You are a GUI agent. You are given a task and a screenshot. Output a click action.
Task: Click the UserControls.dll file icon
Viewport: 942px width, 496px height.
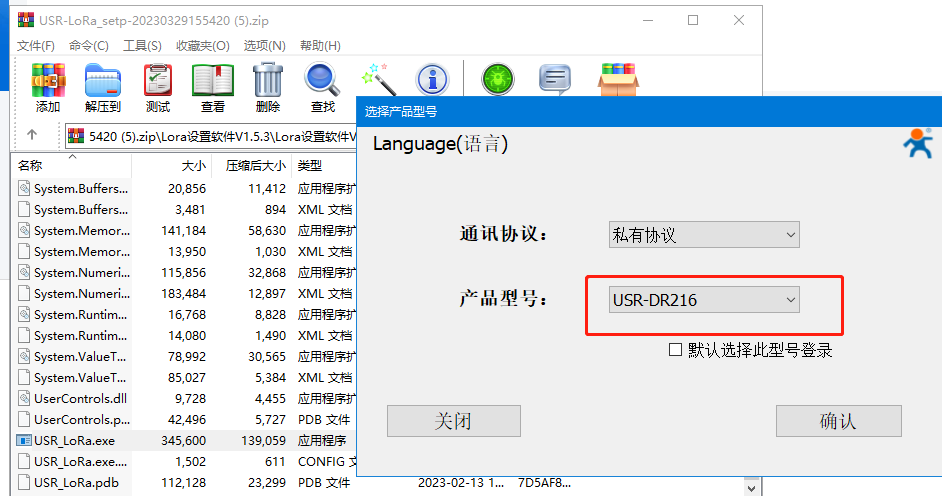[23, 398]
